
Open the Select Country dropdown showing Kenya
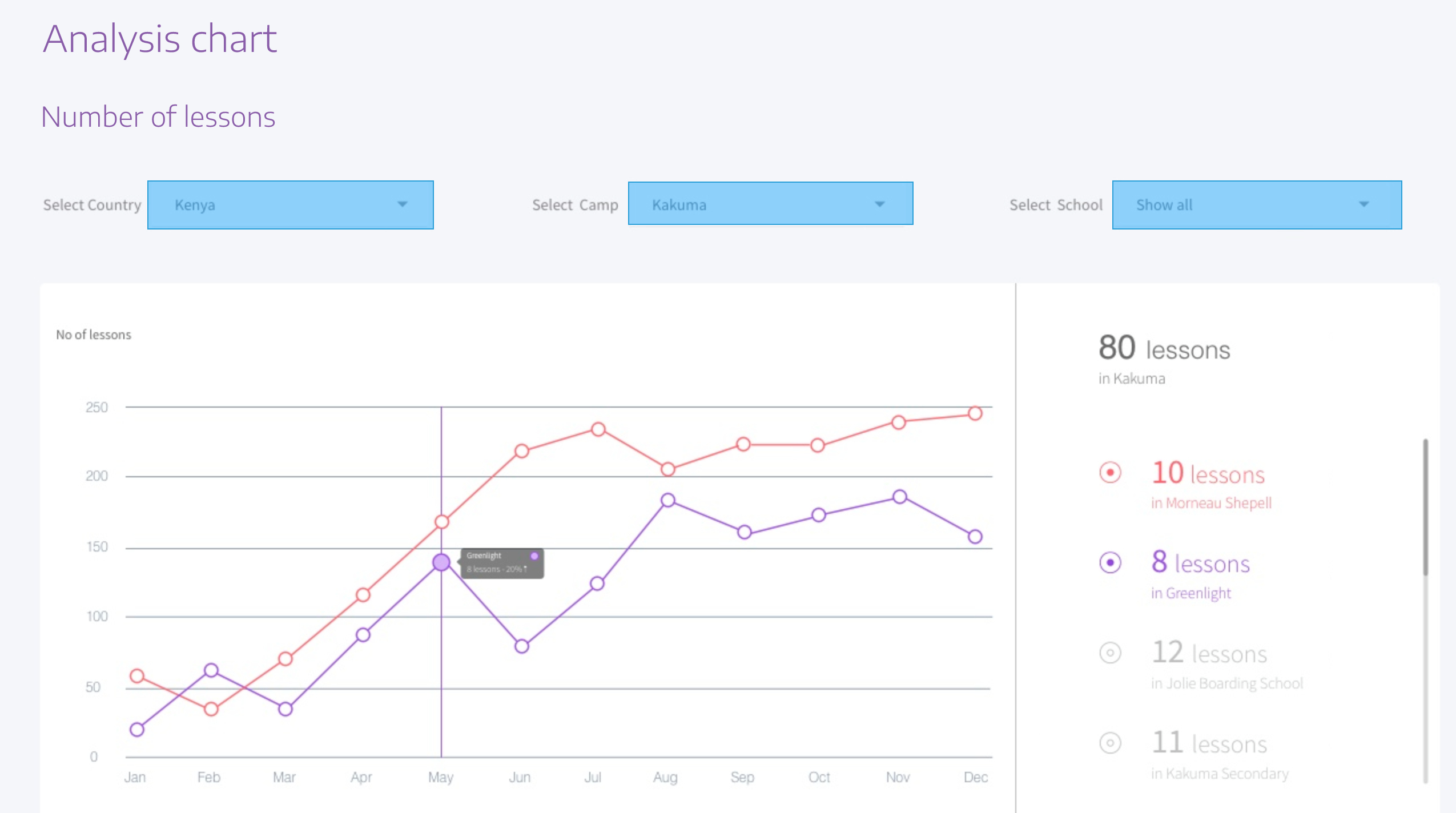290,205
